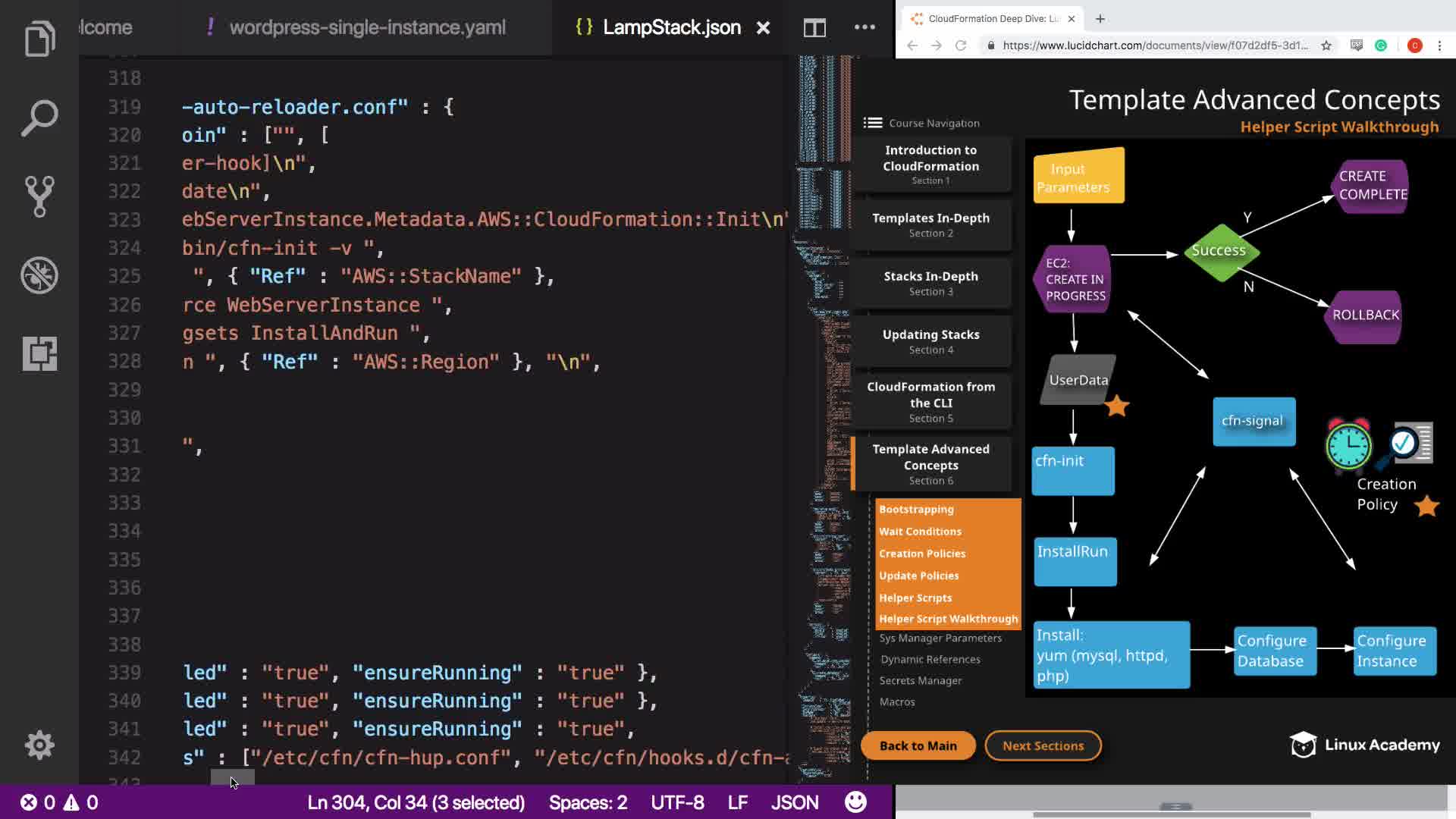
Task: Open the Debug icon in the activity bar
Action: pyautogui.click(x=39, y=275)
